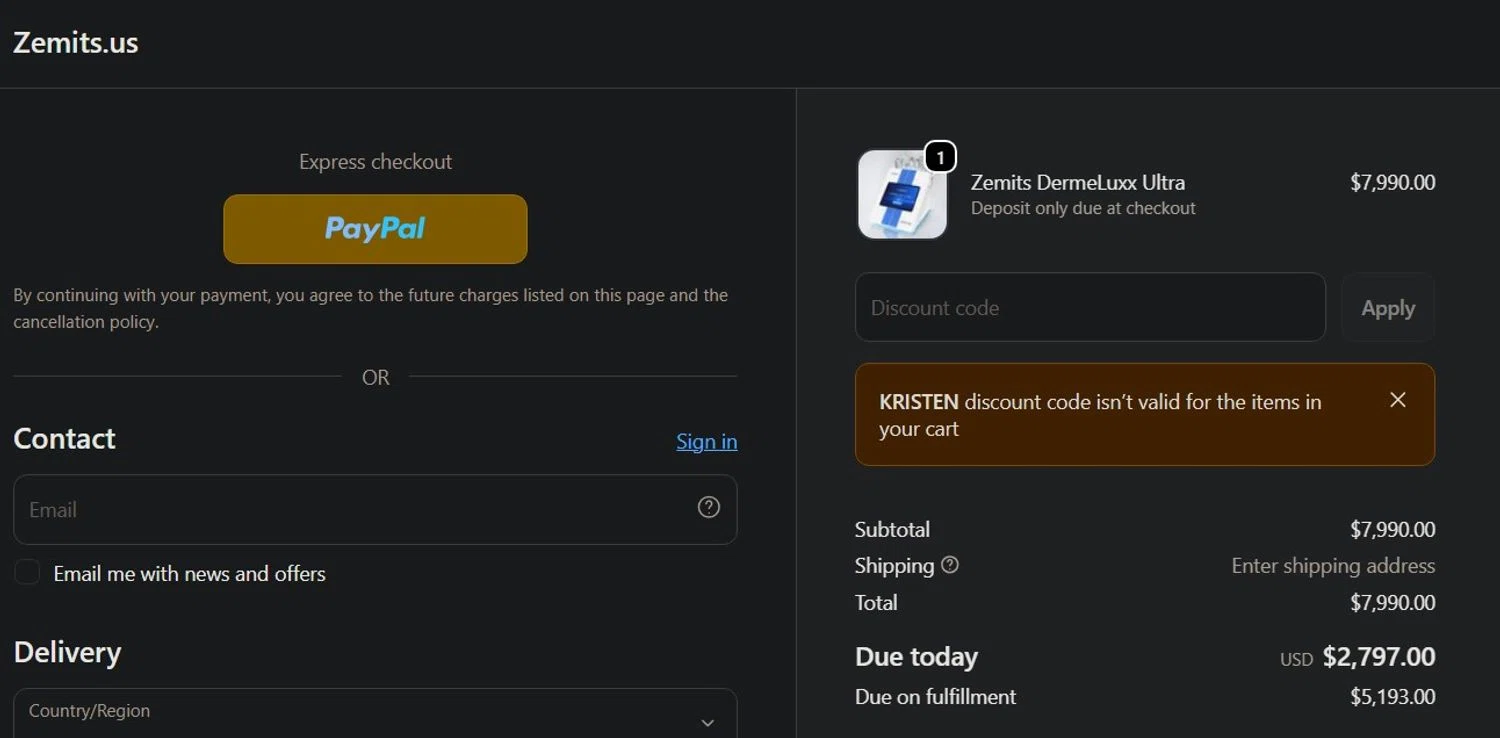1500x738 pixels.
Task: Open the Zemits DermeLuxx Ultra product thumbnail
Action: pyautogui.click(x=902, y=194)
